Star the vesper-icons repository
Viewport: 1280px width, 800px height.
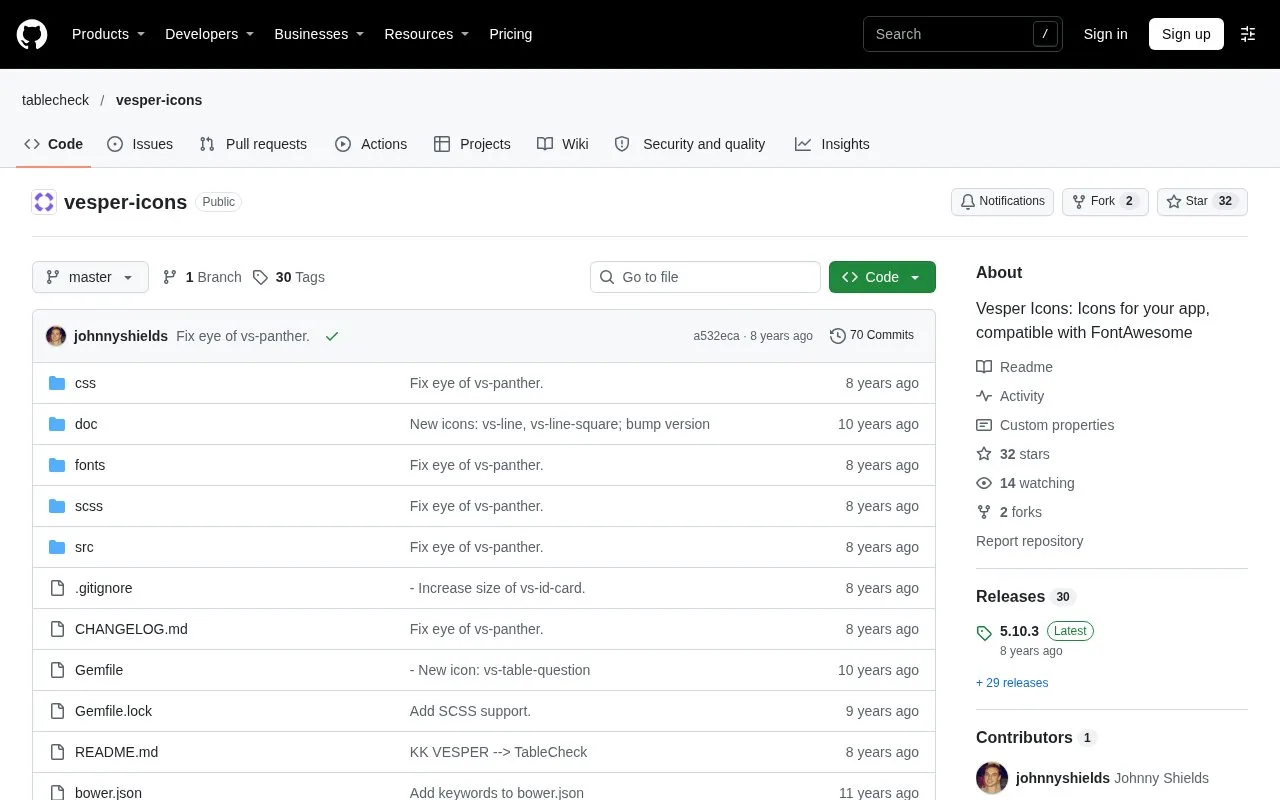tap(1202, 201)
